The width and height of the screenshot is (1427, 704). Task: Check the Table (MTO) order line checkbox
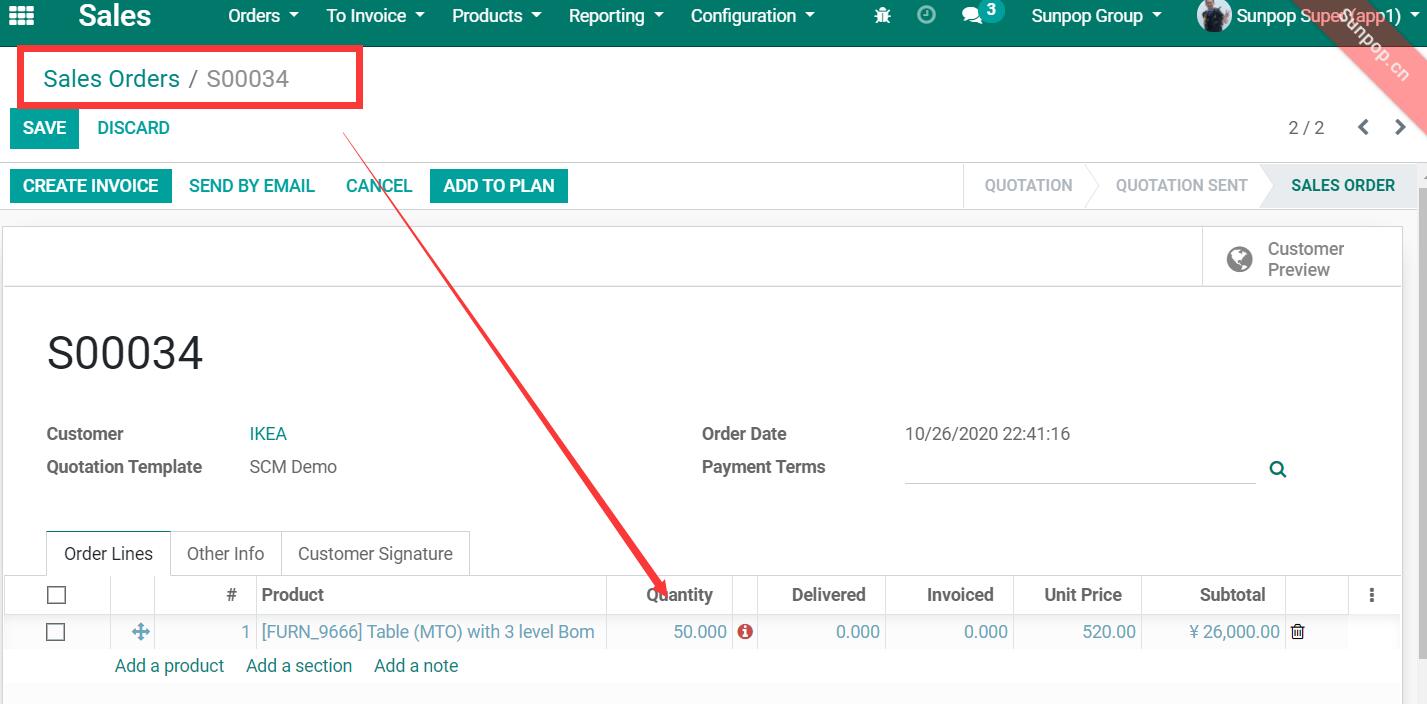56,632
